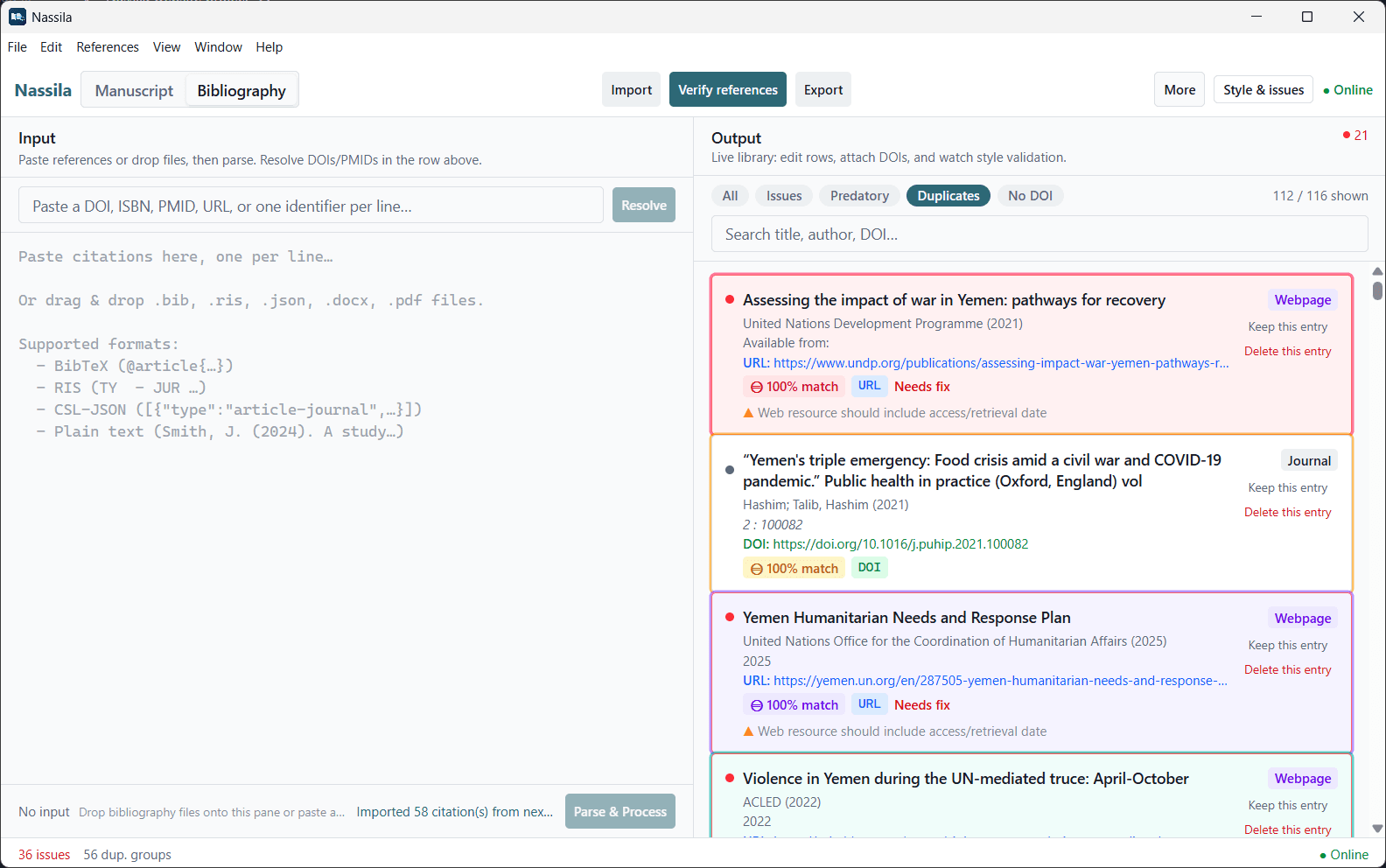Click the Nassila logo text in header

tap(43, 90)
